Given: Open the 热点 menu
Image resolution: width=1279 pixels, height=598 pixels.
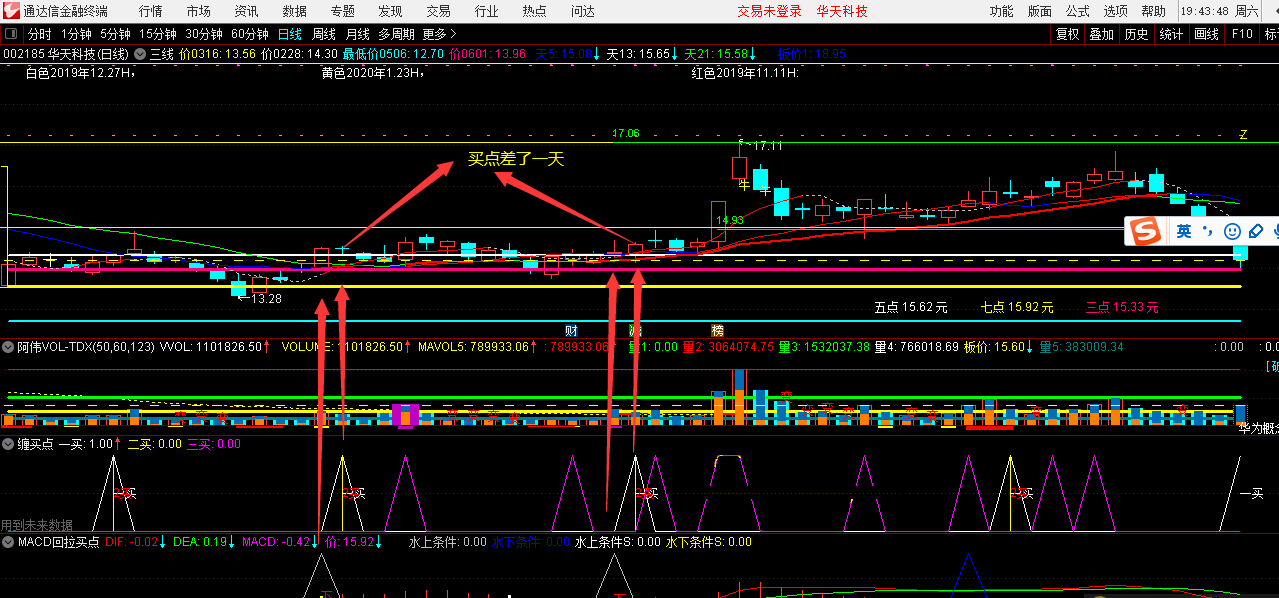Looking at the screenshot, I should point(534,11).
